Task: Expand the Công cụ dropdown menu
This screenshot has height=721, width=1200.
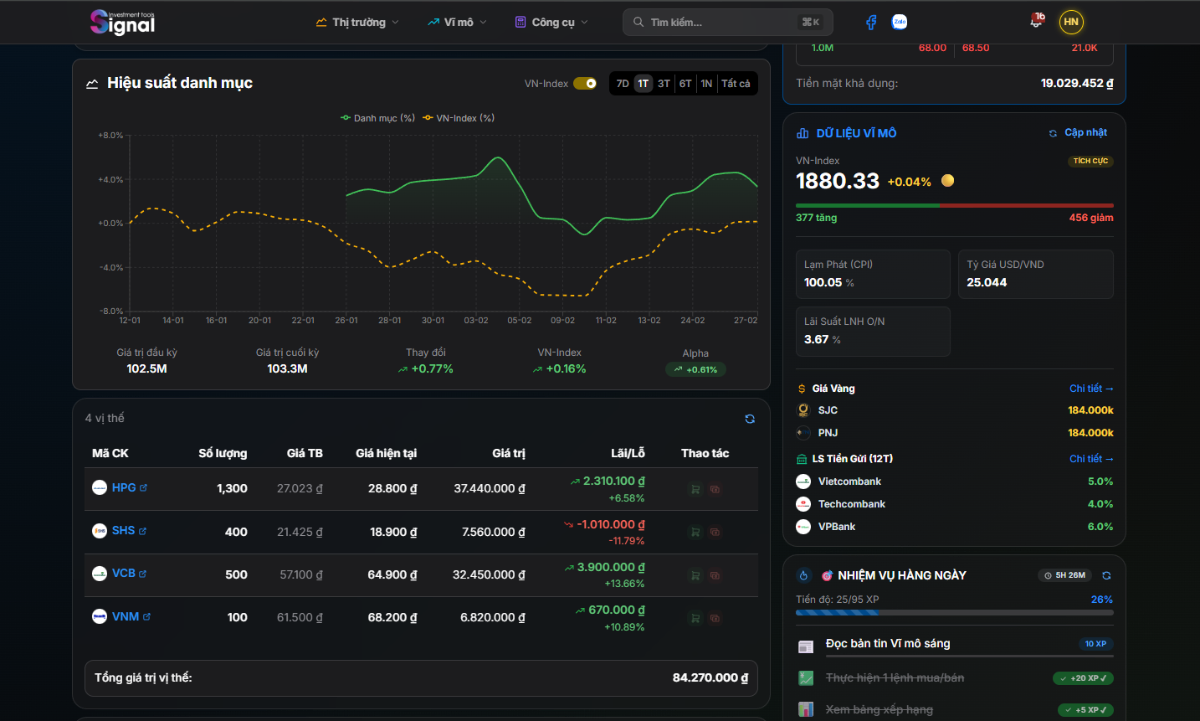Action: click(x=551, y=22)
